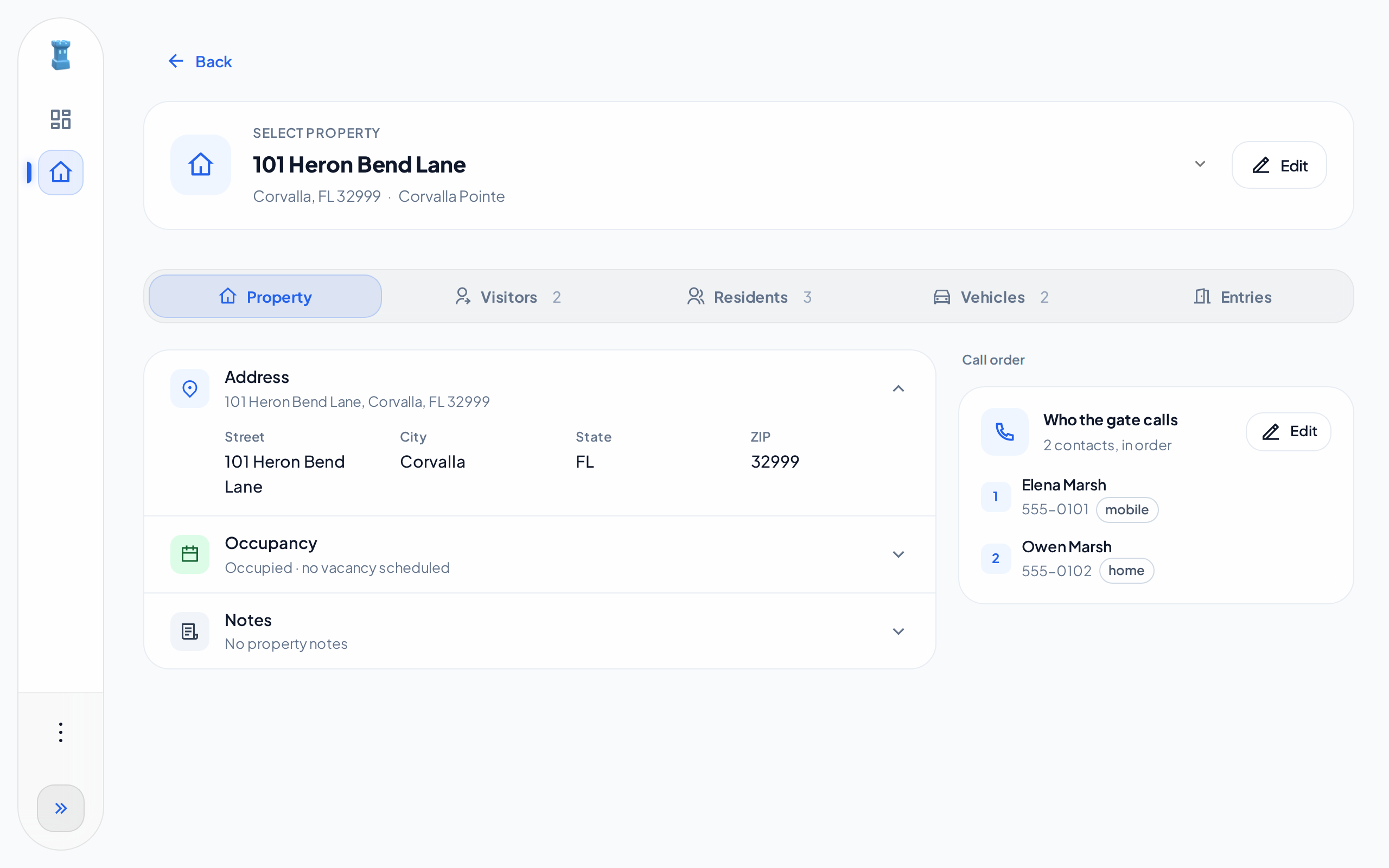Switch to the Visitors tab
1389x868 pixels.
pyautogui.click(x=507, y=297)
